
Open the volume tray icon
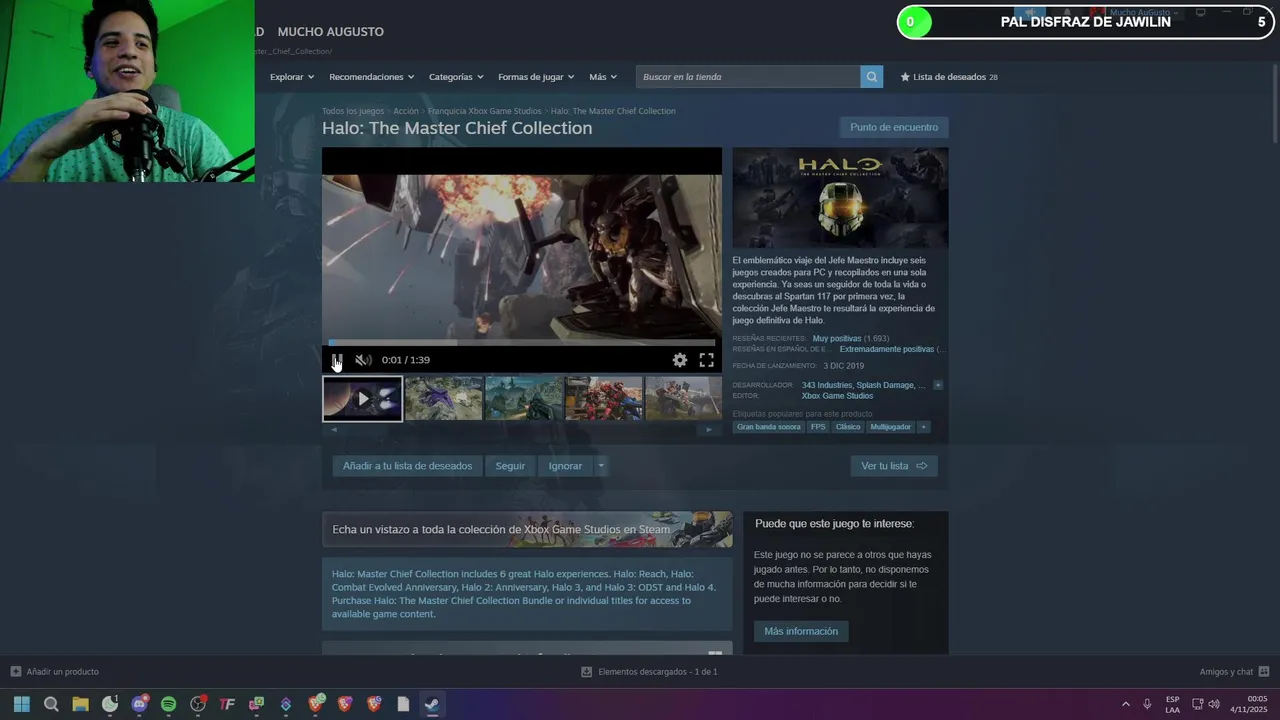click(1214, 704)
